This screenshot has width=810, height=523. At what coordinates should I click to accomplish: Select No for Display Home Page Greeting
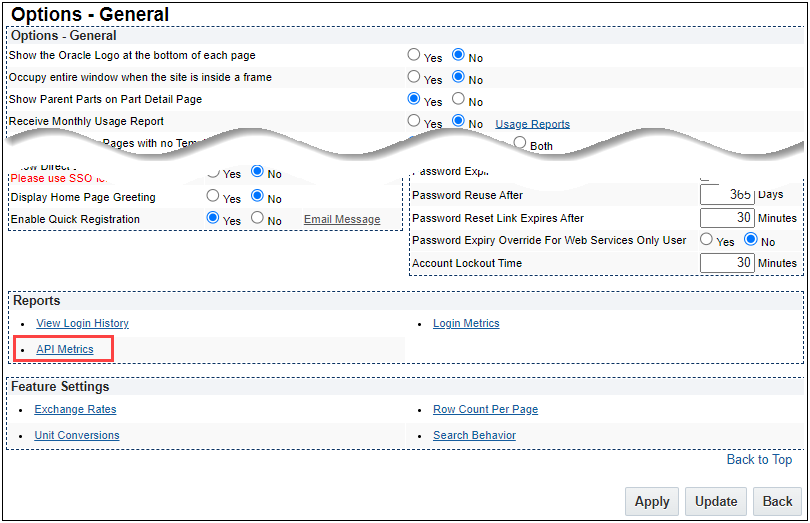click(x=257, y=195)
